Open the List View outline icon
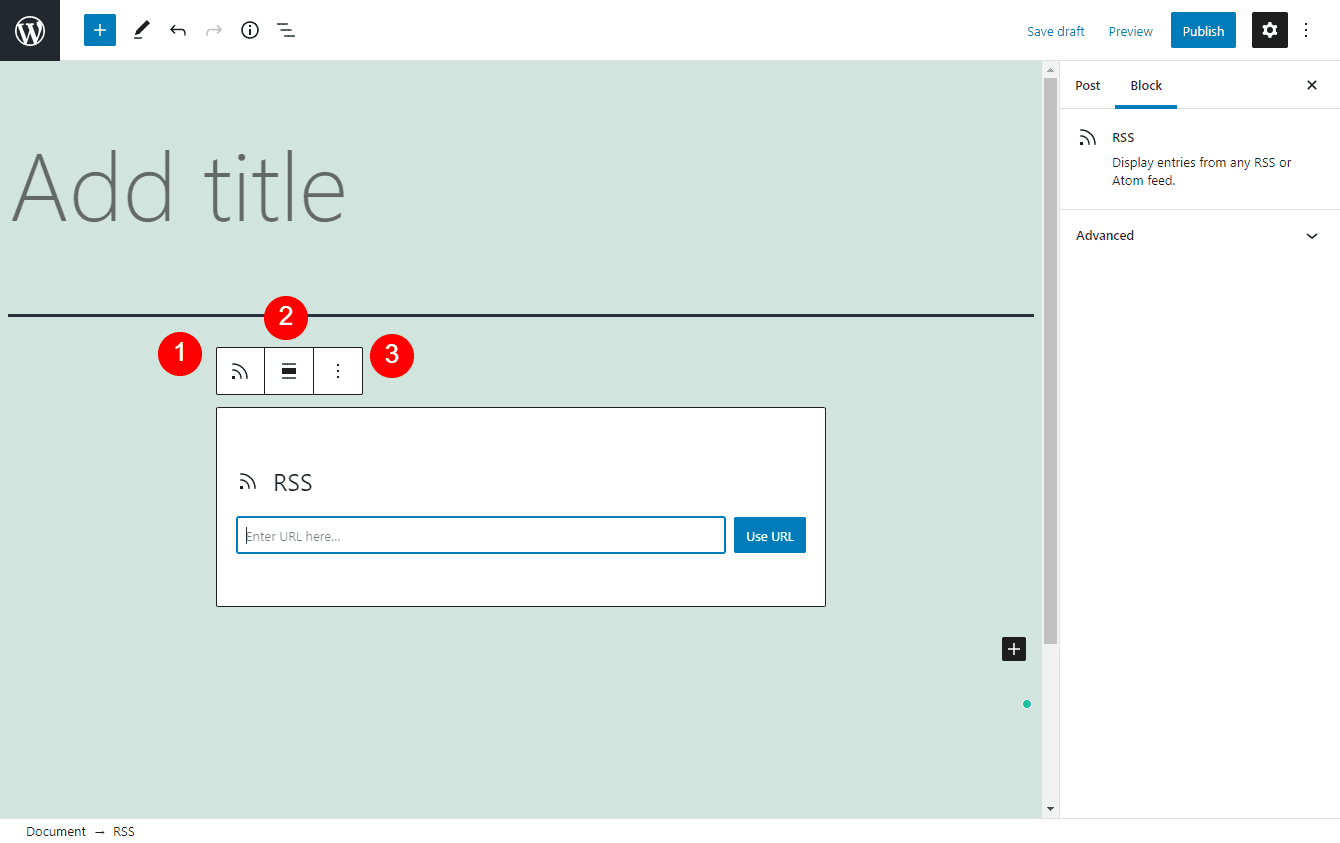Image resolution: width=1340 pixels, height=843 pixels. [x=286, y=30]
